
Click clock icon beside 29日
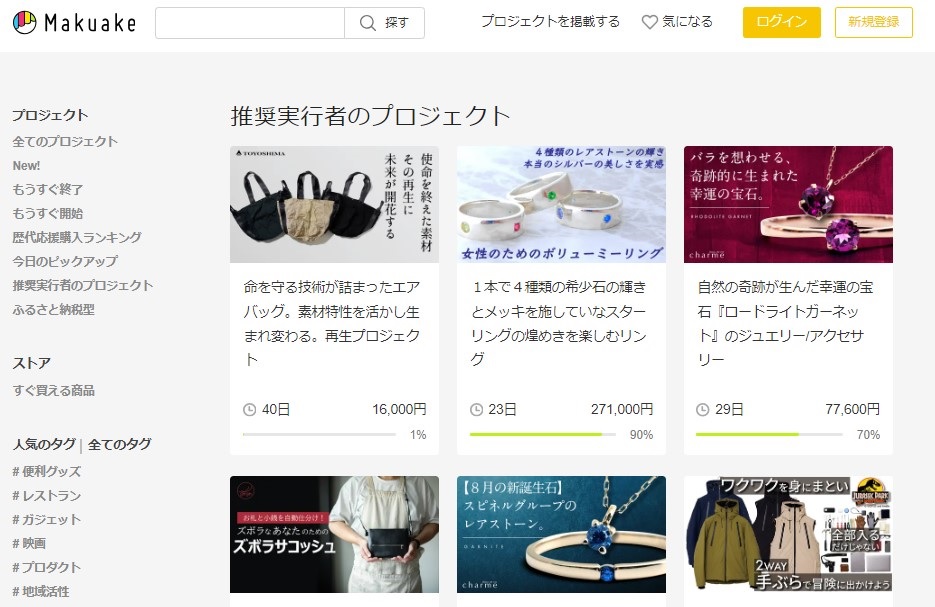coord(703,409)
